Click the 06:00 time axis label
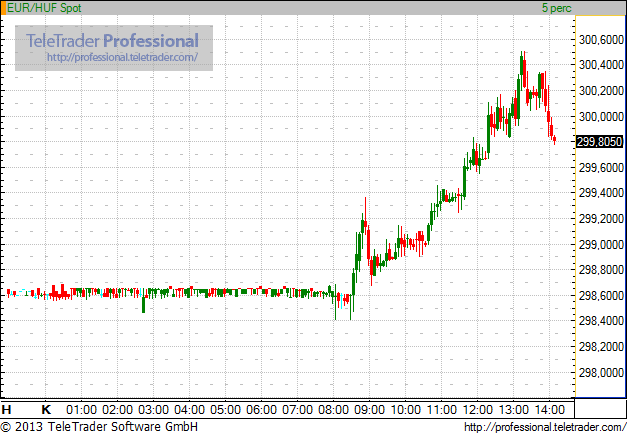This screenshot has height=436, width=627. click(262, 410)
